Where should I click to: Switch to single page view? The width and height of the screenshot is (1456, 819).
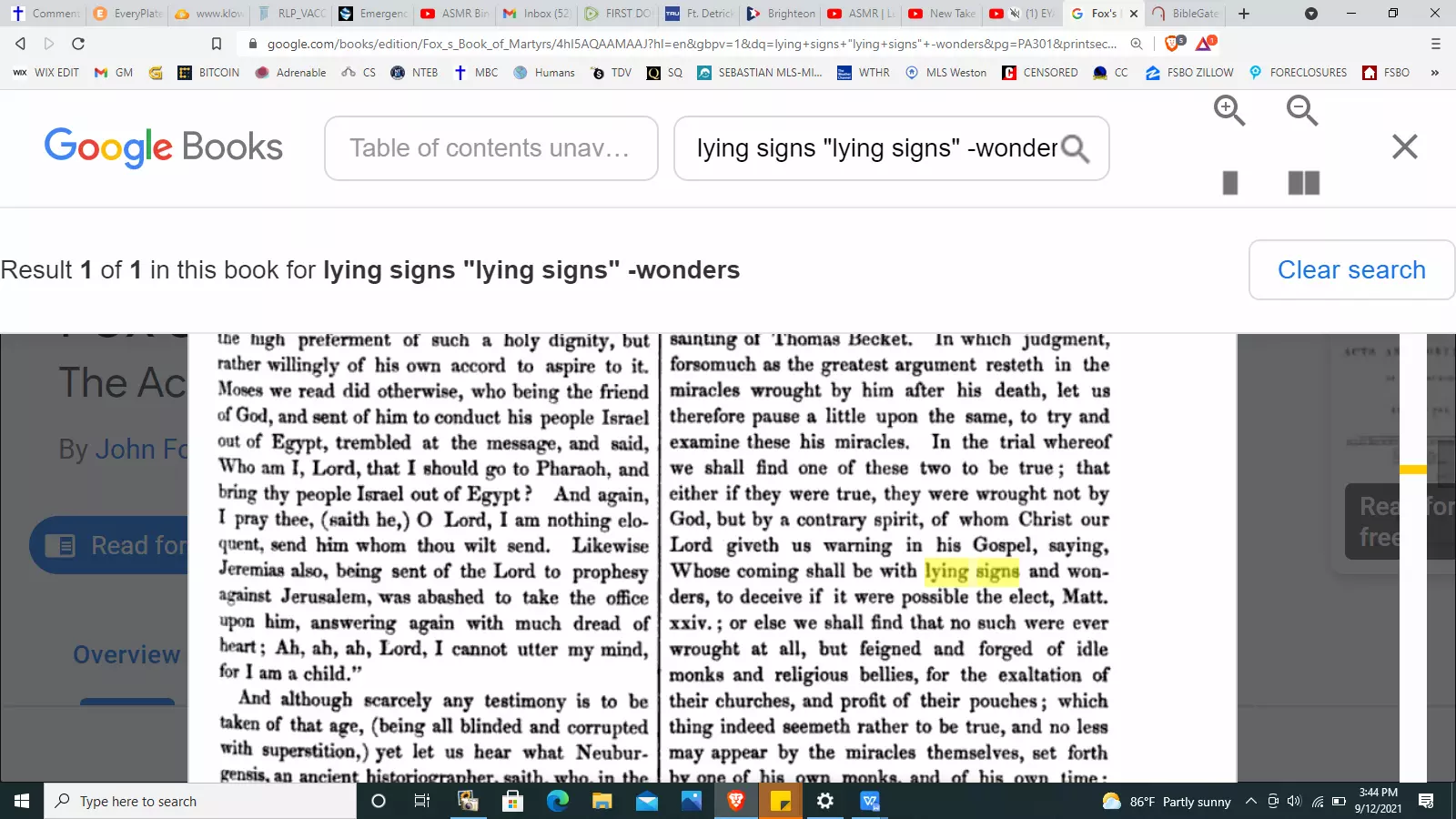(1230, 183)
